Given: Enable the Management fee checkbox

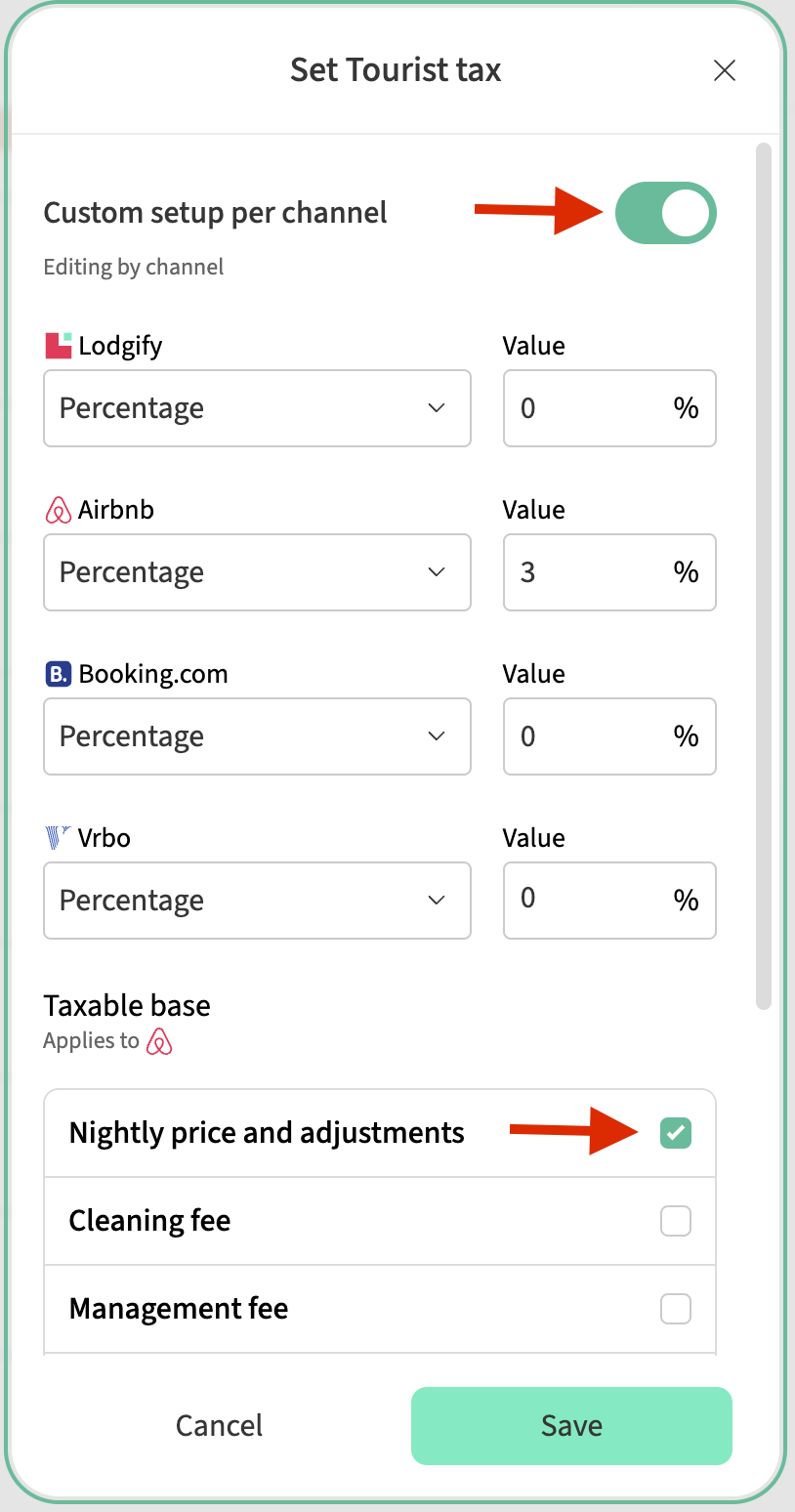Looking at the screenshot, I should point(676,1309).
